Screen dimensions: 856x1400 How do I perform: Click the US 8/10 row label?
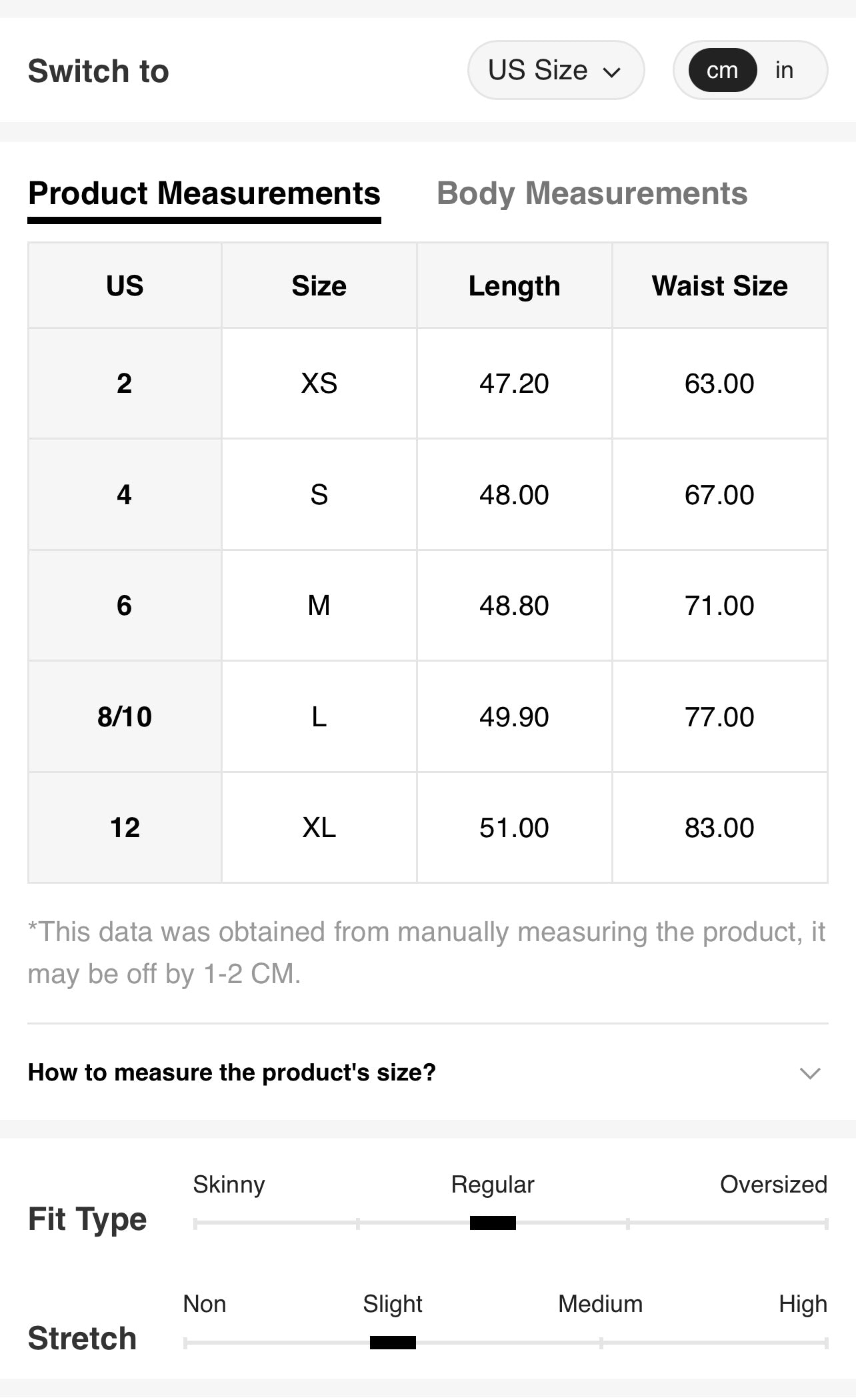(x=125, y=717)
